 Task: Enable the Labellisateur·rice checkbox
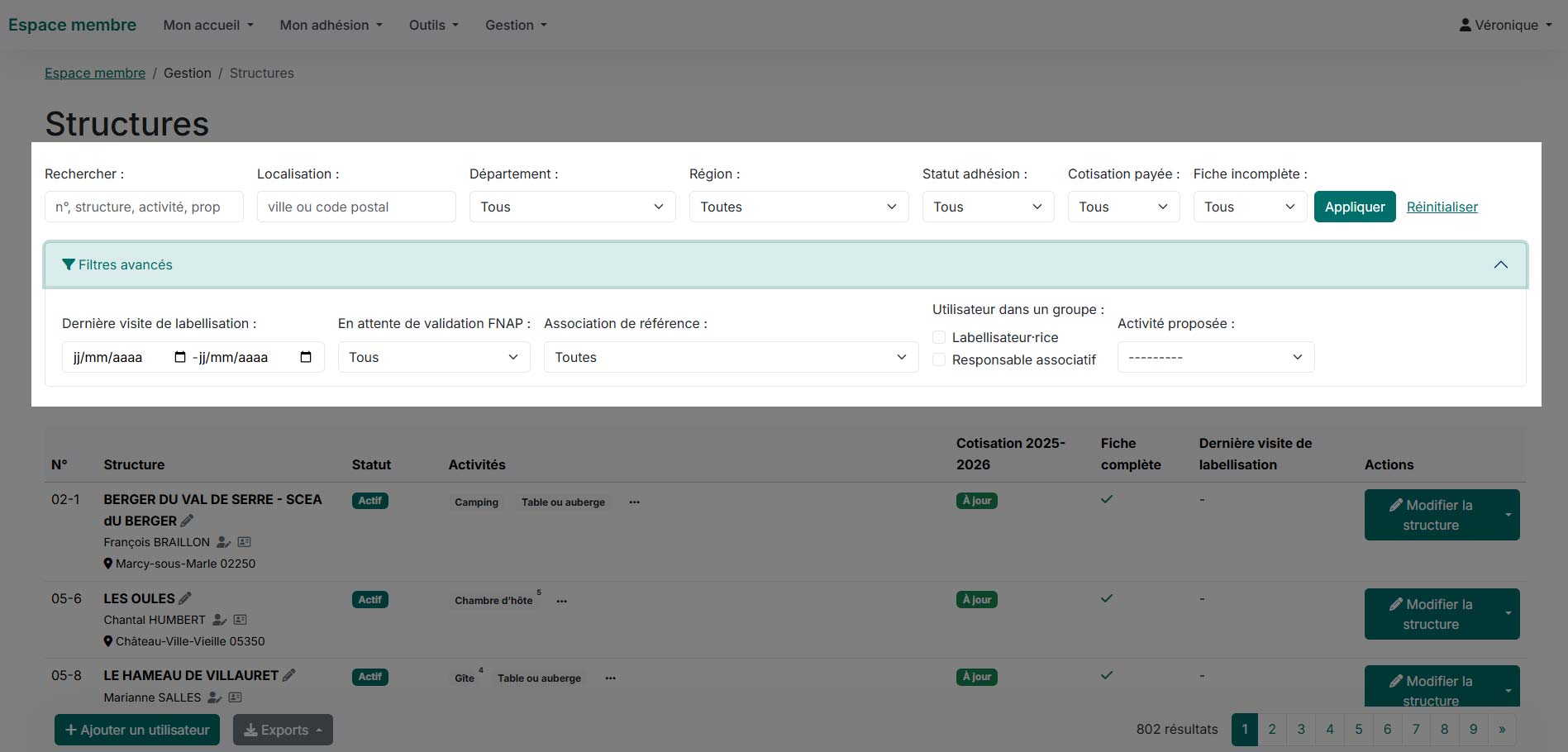click(x=939, y=337)
